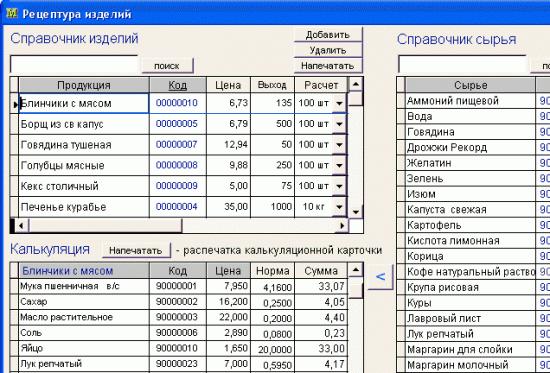The image size is (550, 373).
Task: Click Напечатать button next to Калькуляция
Action: [136, 251]
